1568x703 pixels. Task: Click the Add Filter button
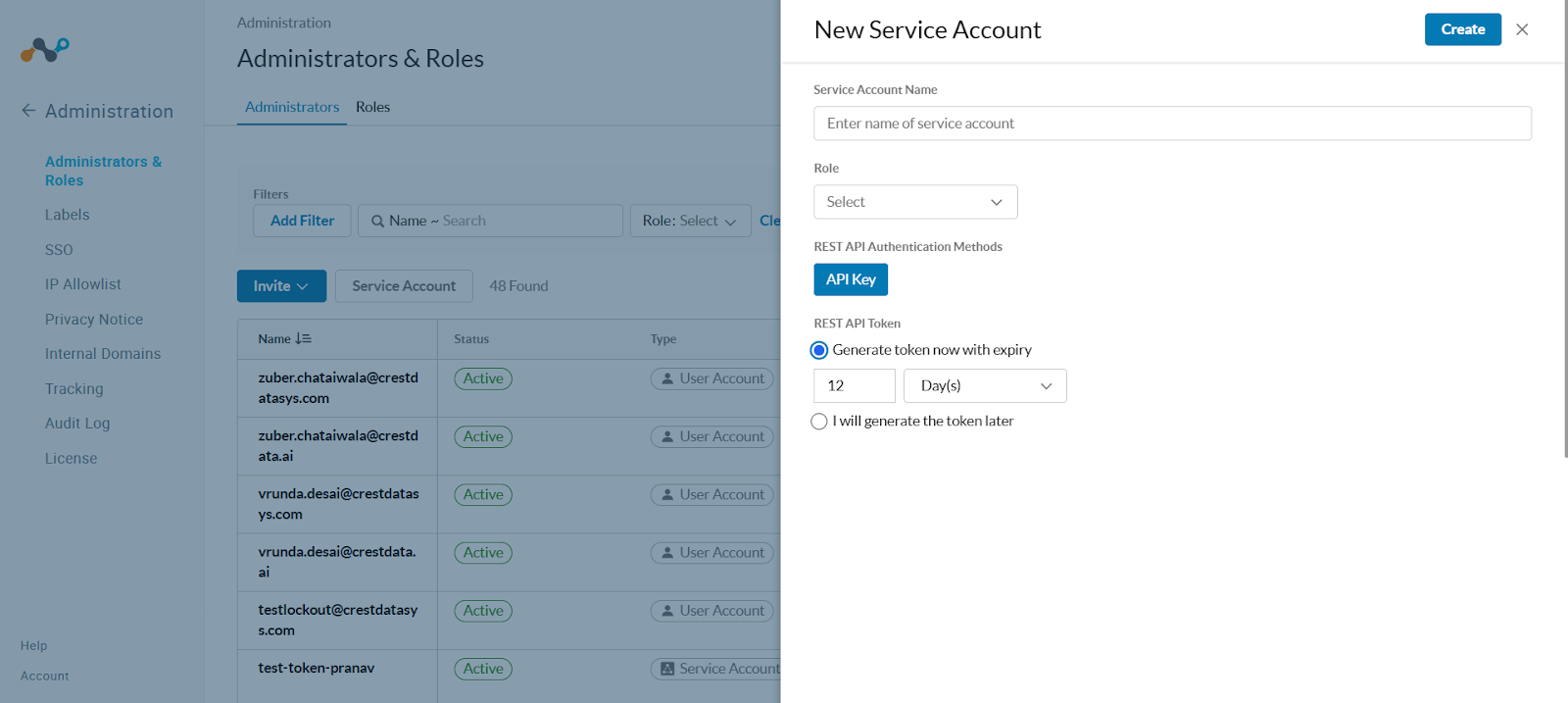(x=302, y=222)
